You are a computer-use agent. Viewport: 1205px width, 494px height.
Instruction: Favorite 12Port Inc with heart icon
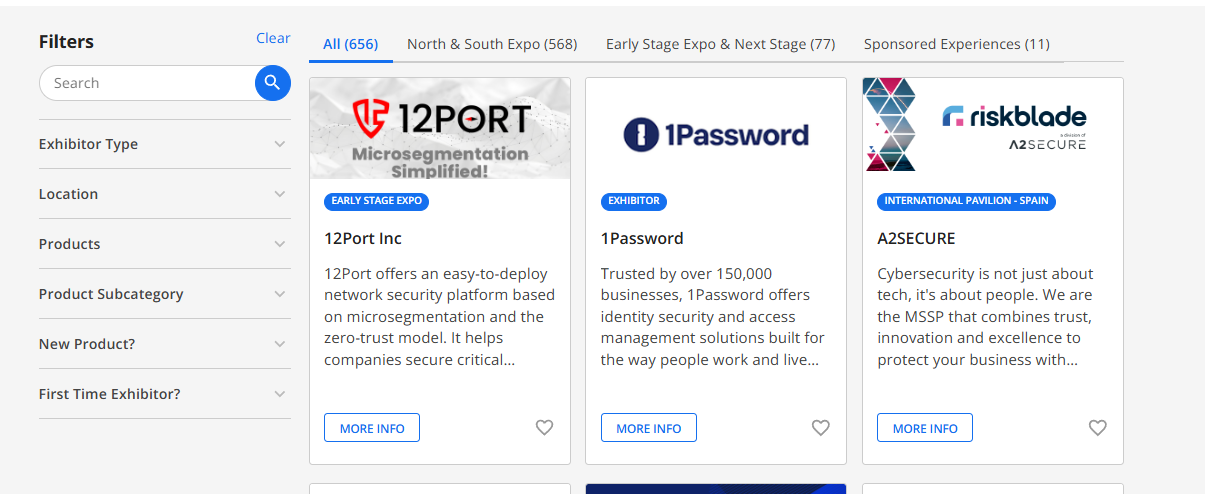(x=544, y=428)
